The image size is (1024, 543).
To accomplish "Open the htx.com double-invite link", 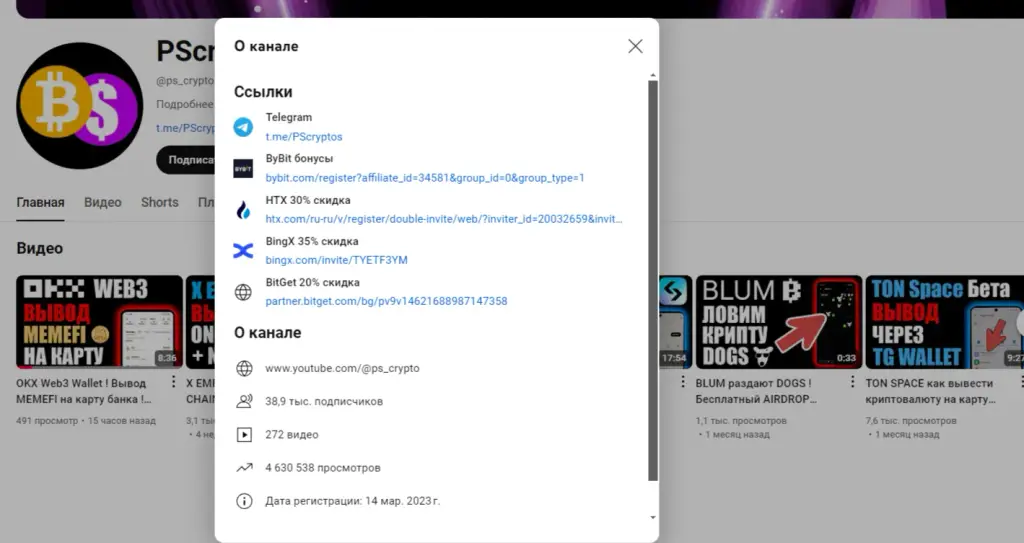I will point(443,219).
